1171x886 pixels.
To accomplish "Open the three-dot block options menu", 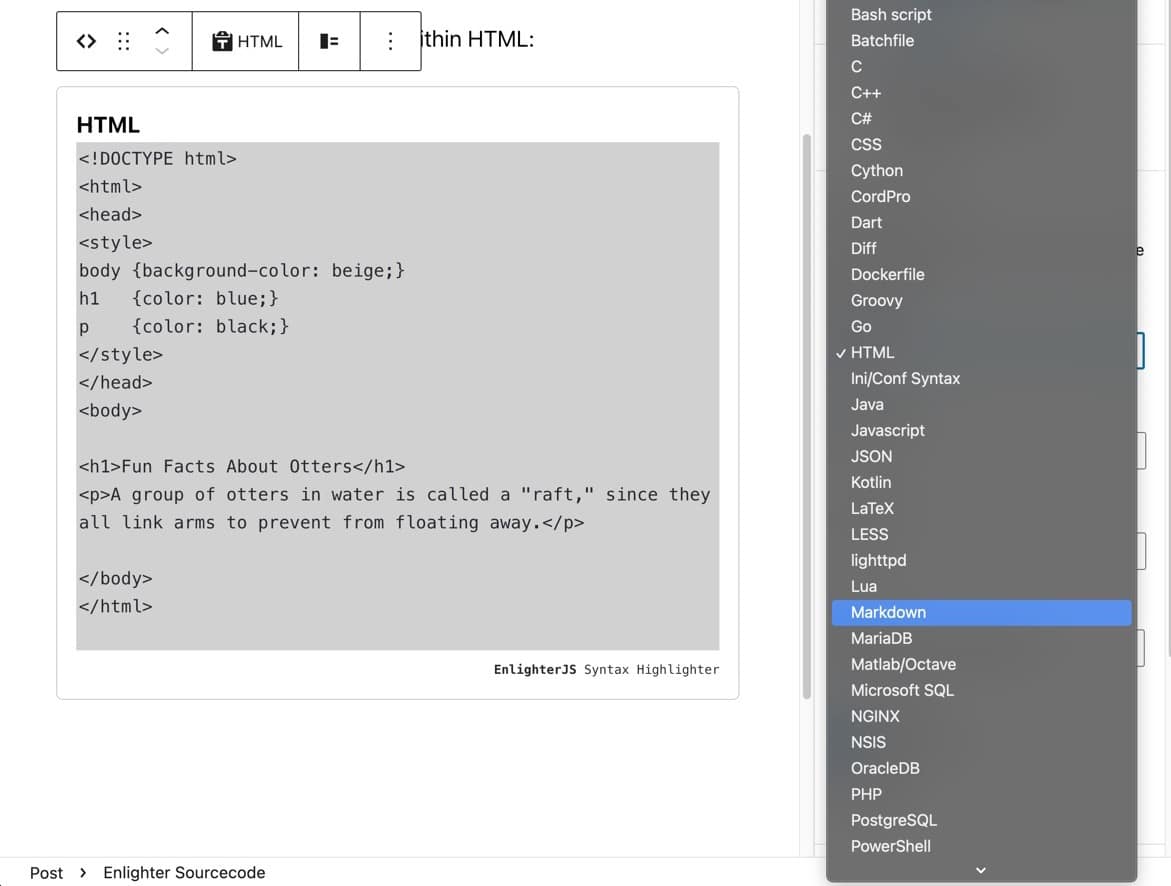I will pyautogui.click(x=390, y=41).
